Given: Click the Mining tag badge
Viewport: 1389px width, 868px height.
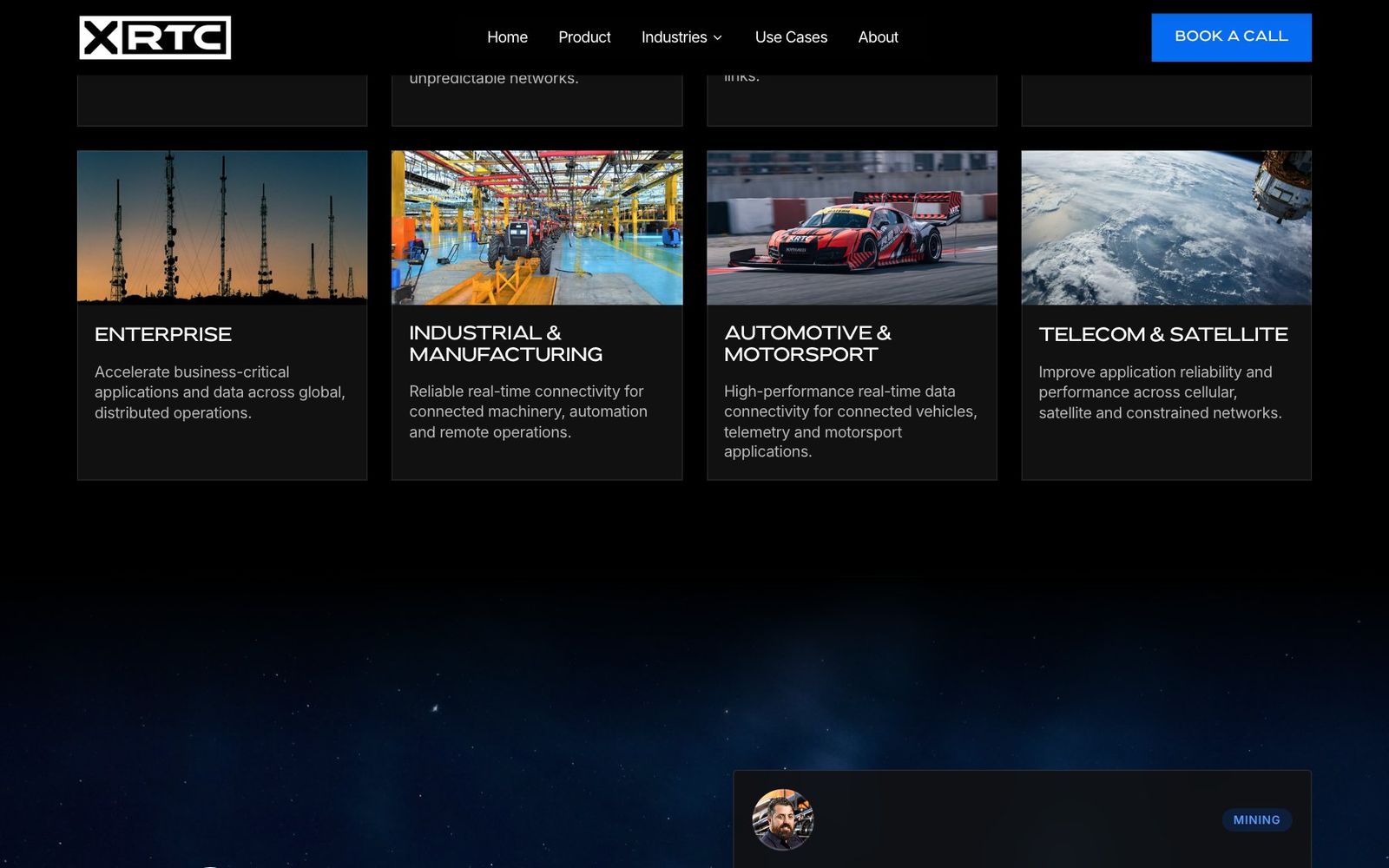Looking at the screenshot, I should (x=1256, y=819).
